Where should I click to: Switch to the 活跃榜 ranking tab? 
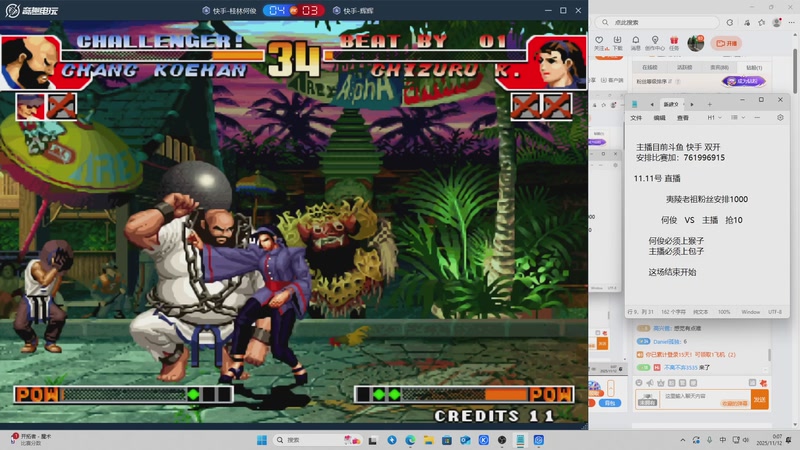click(x=684, y=67)
